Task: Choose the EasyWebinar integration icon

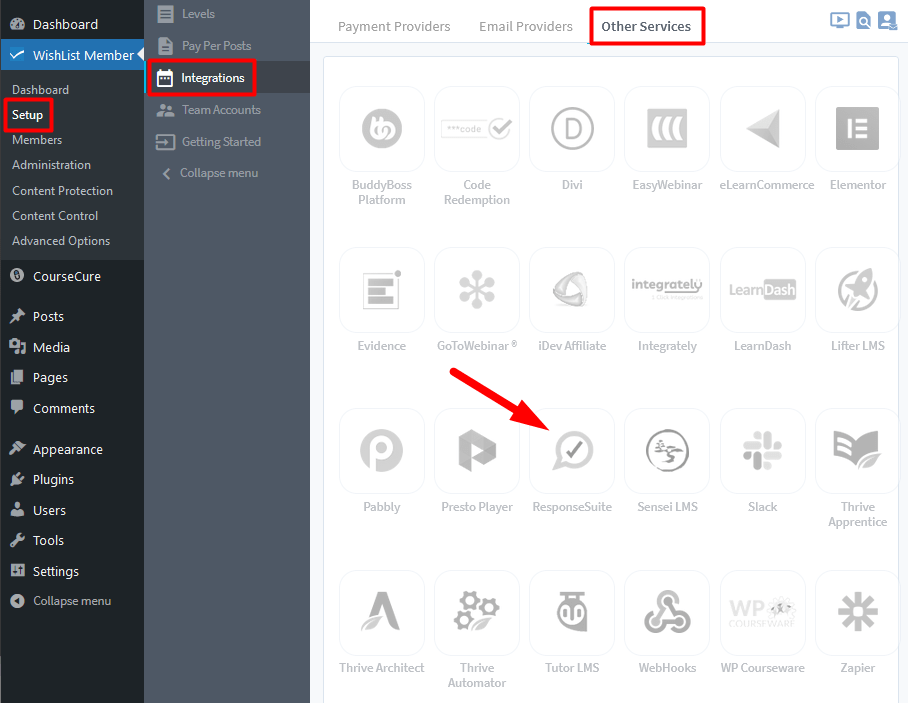Action: (x=667, y=129)
